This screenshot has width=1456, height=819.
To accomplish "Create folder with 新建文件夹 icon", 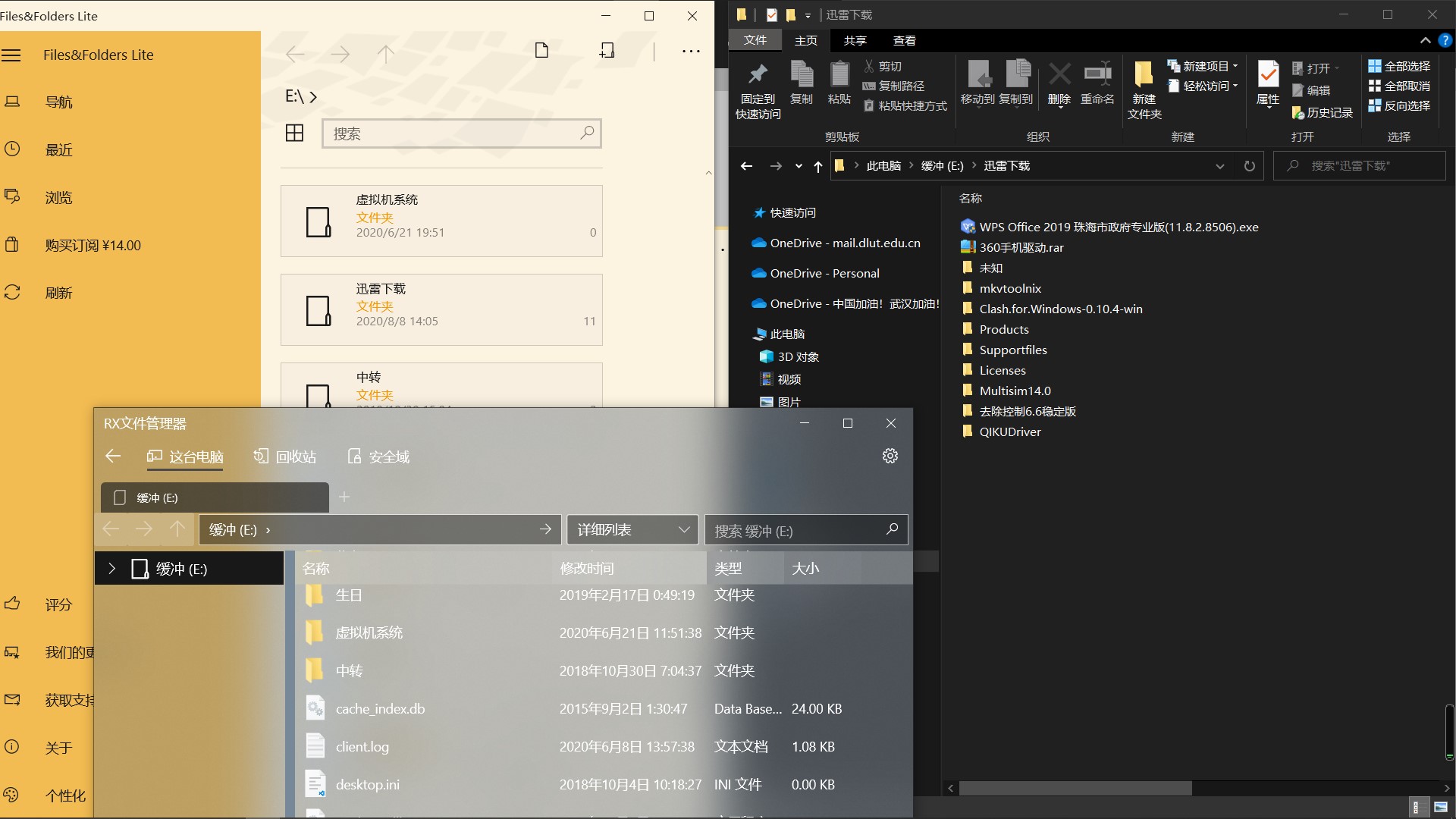I will pos(1144,85).
